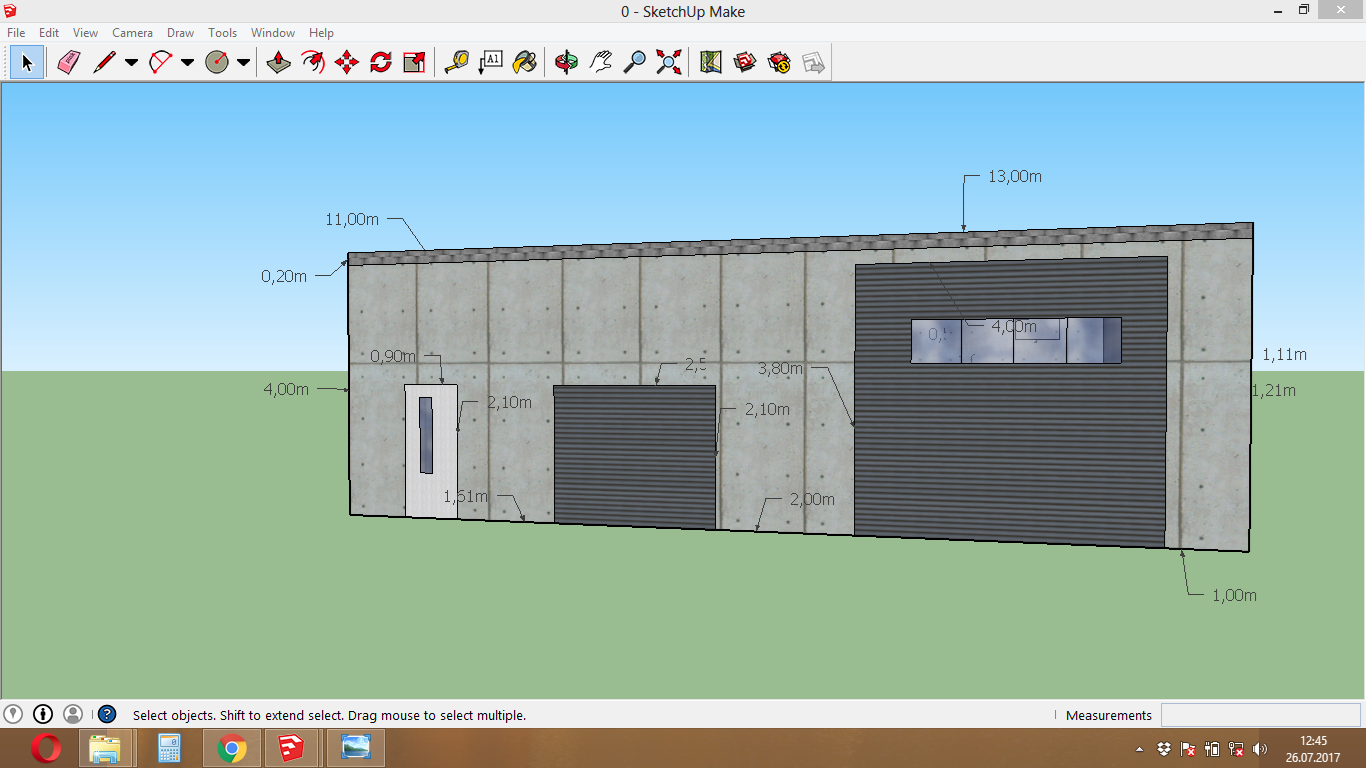The image size is (1366, 768).
Task: Choose the Tape Measure tool
Action: pyautogui.click(x=457, y=63)
